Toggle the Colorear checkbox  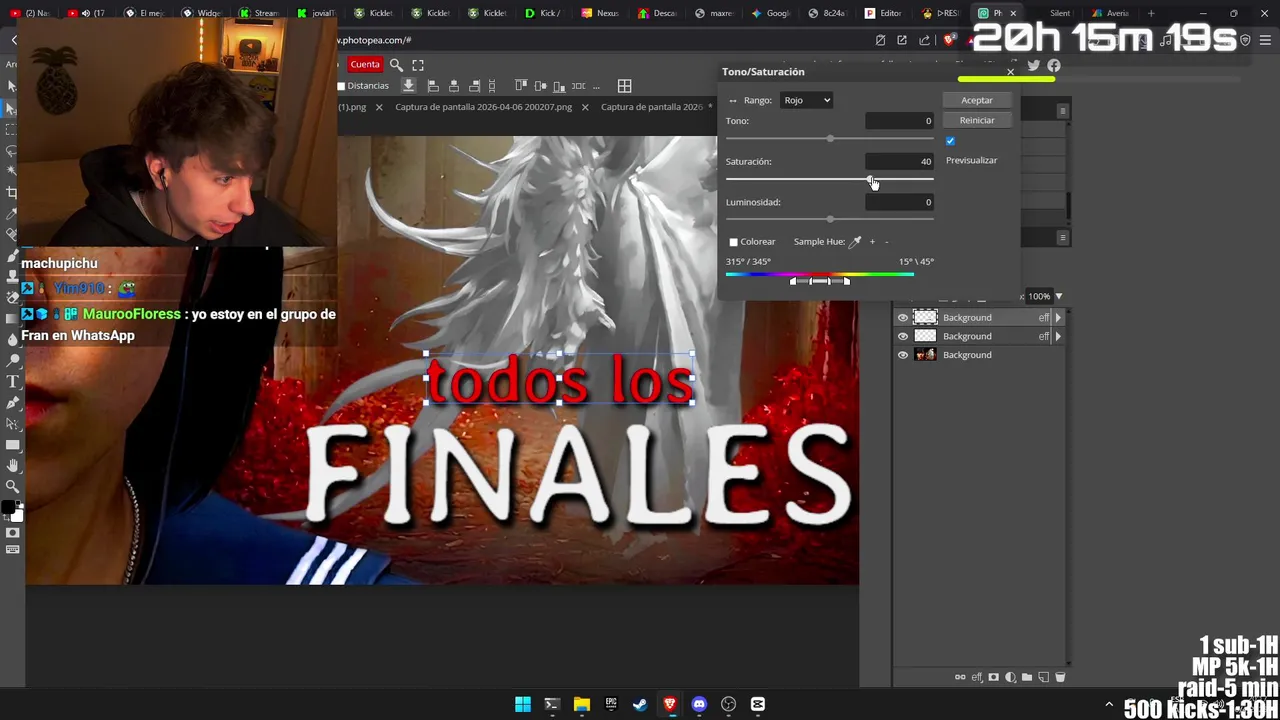(x=733, y=242)
